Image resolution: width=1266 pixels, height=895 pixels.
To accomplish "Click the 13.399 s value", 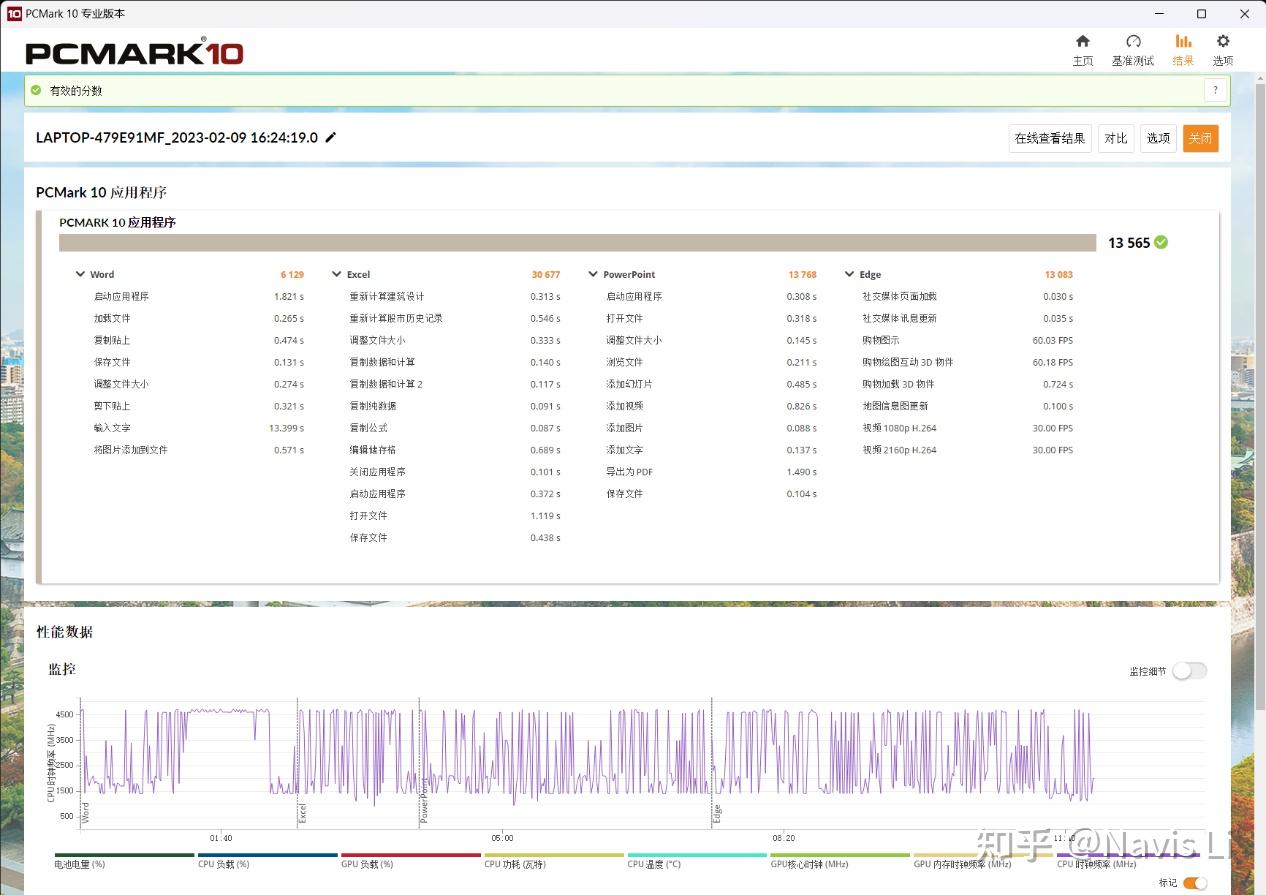I will [286, 428].
